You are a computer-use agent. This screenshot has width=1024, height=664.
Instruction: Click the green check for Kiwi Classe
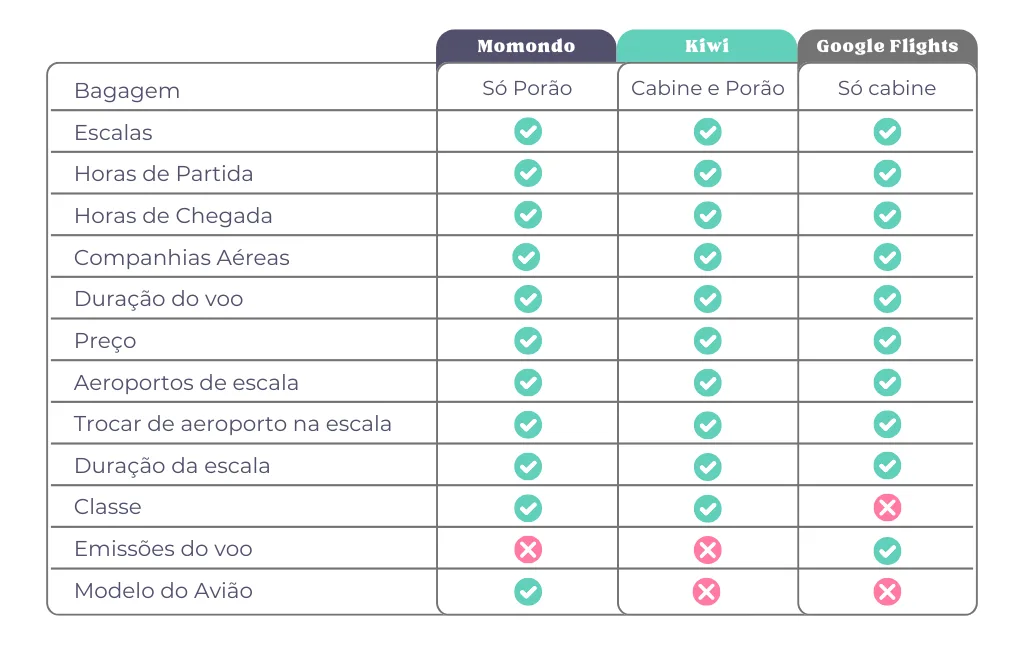(x=707, y=507)
